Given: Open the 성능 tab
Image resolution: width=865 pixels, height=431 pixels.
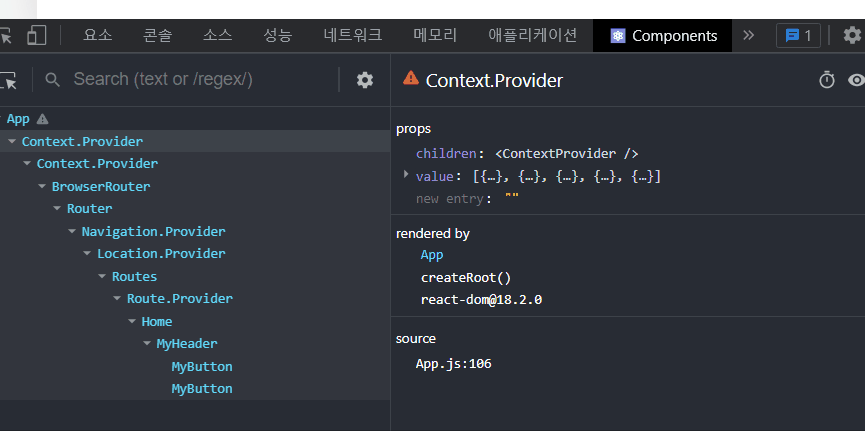Looking at the screenshot, I should [x=277, y=36].
